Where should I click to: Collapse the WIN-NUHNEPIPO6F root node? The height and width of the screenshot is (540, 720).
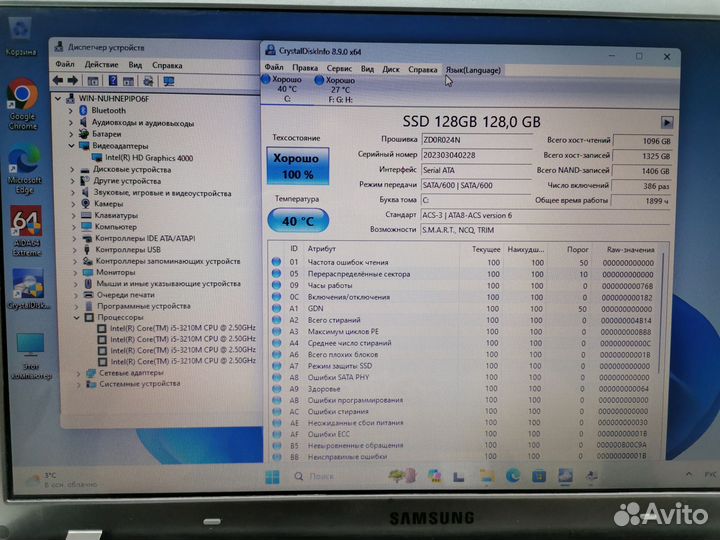(x=58, y=99)
